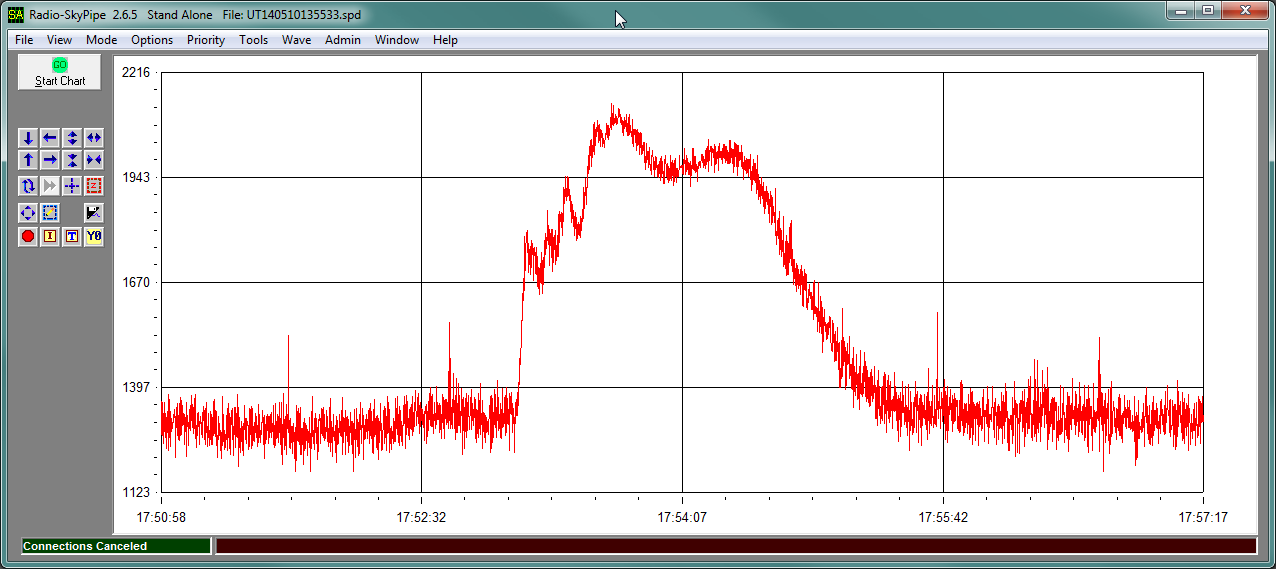Image resolution: width=1276 pixels, height=569 pixels.
Task: Click the horizontal compress arrows icon
Action: (94, 160)
